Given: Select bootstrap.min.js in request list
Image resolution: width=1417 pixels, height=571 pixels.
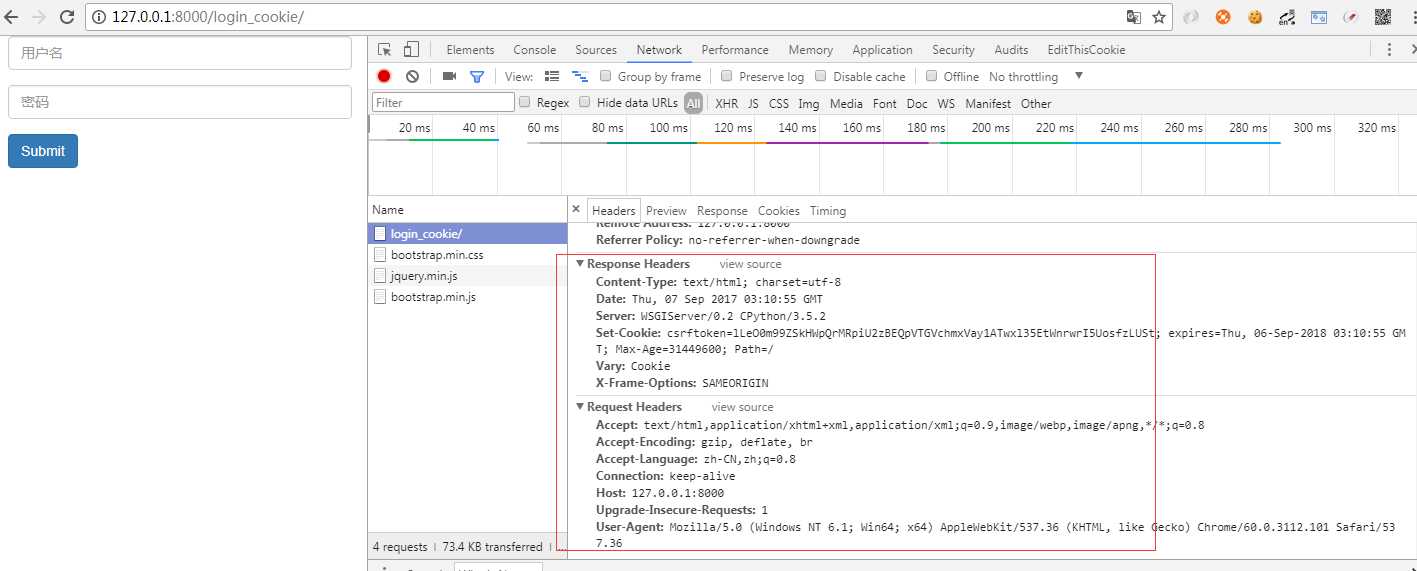Looking at the screenshot, I should click(467, 297).
